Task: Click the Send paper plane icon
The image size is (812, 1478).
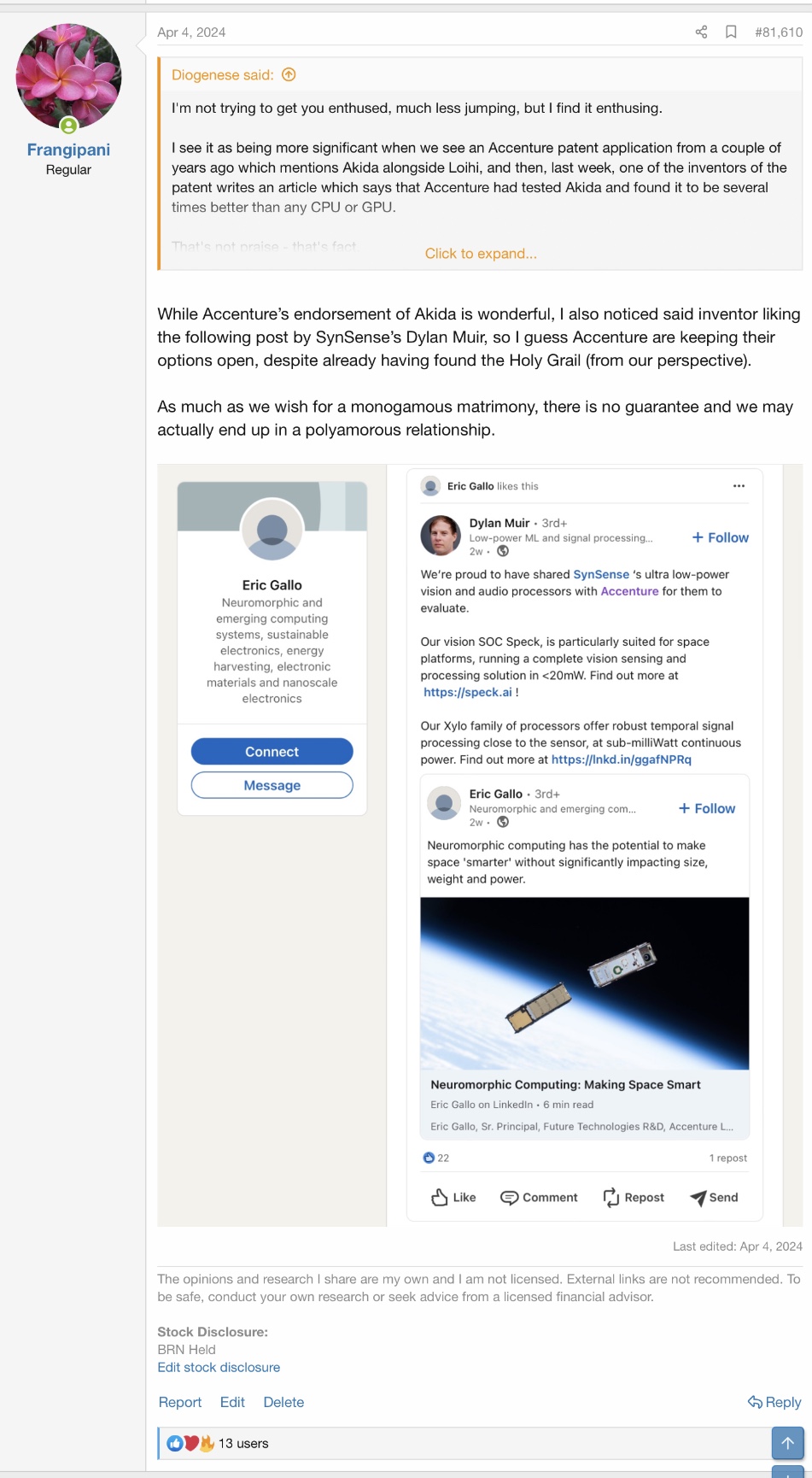Action: point(698,1198)
